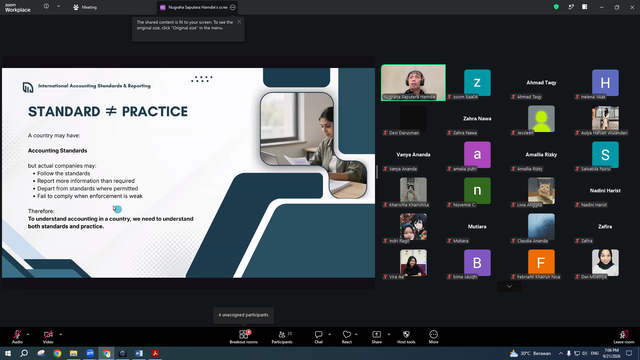640x360 pixels.
Task: Click the meeting info icon in title bar
Action: click(46, 7)
